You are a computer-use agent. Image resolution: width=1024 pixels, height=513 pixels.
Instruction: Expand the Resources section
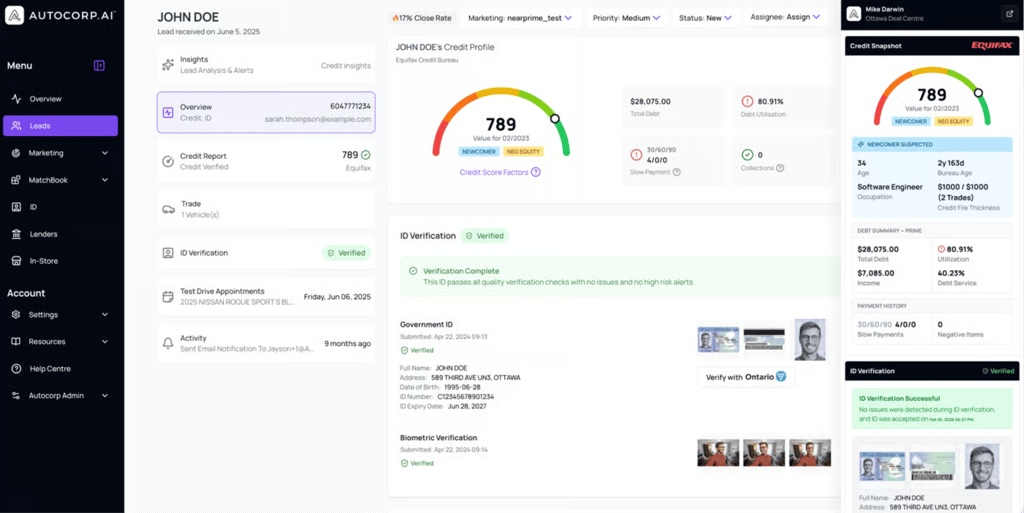tap(60, 341)
